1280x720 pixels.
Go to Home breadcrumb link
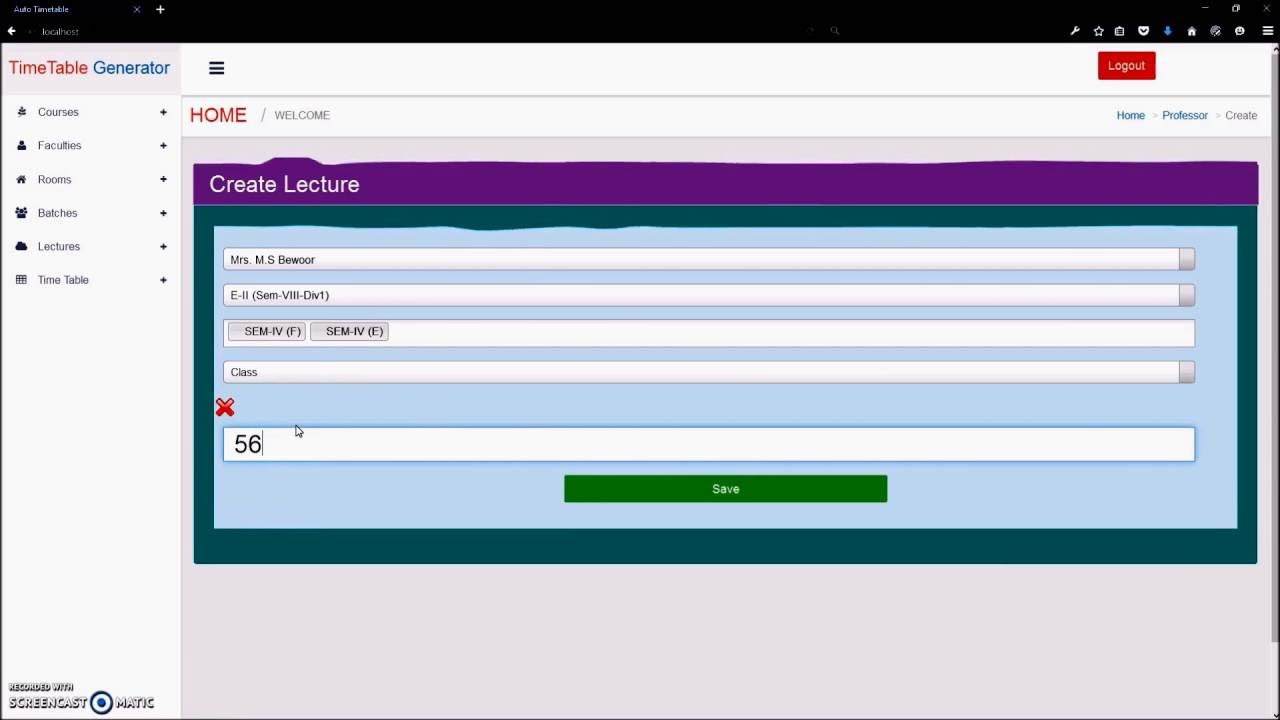(1130, 115)
